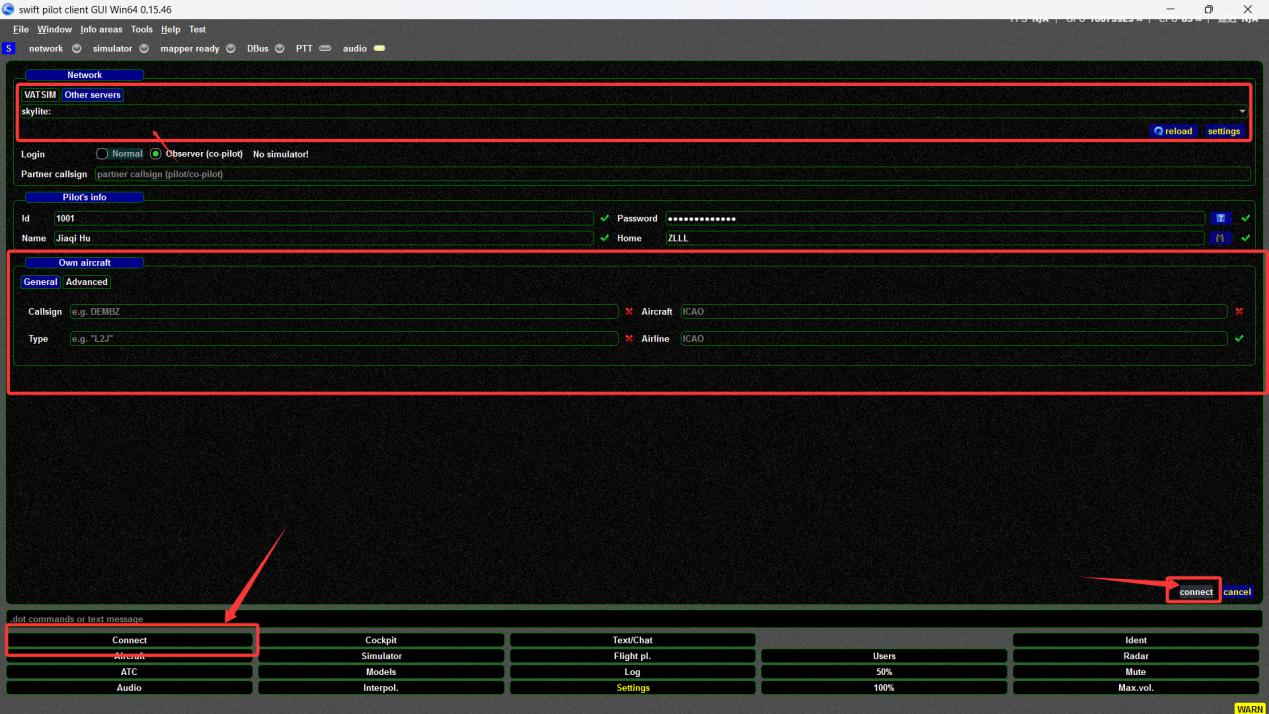Switch to the Other servers tab
Viewport: 1269px width, 714px height.
click(x=93, y=95)
